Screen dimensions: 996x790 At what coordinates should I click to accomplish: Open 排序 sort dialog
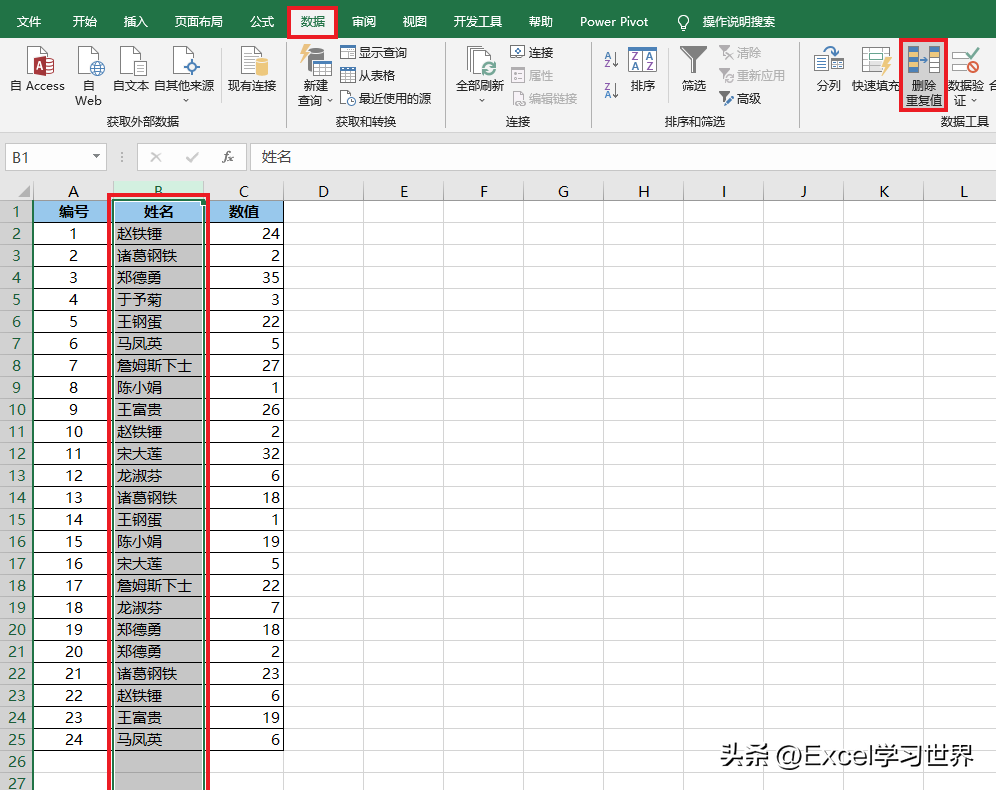pyautogui.click(x=643, y=69)
